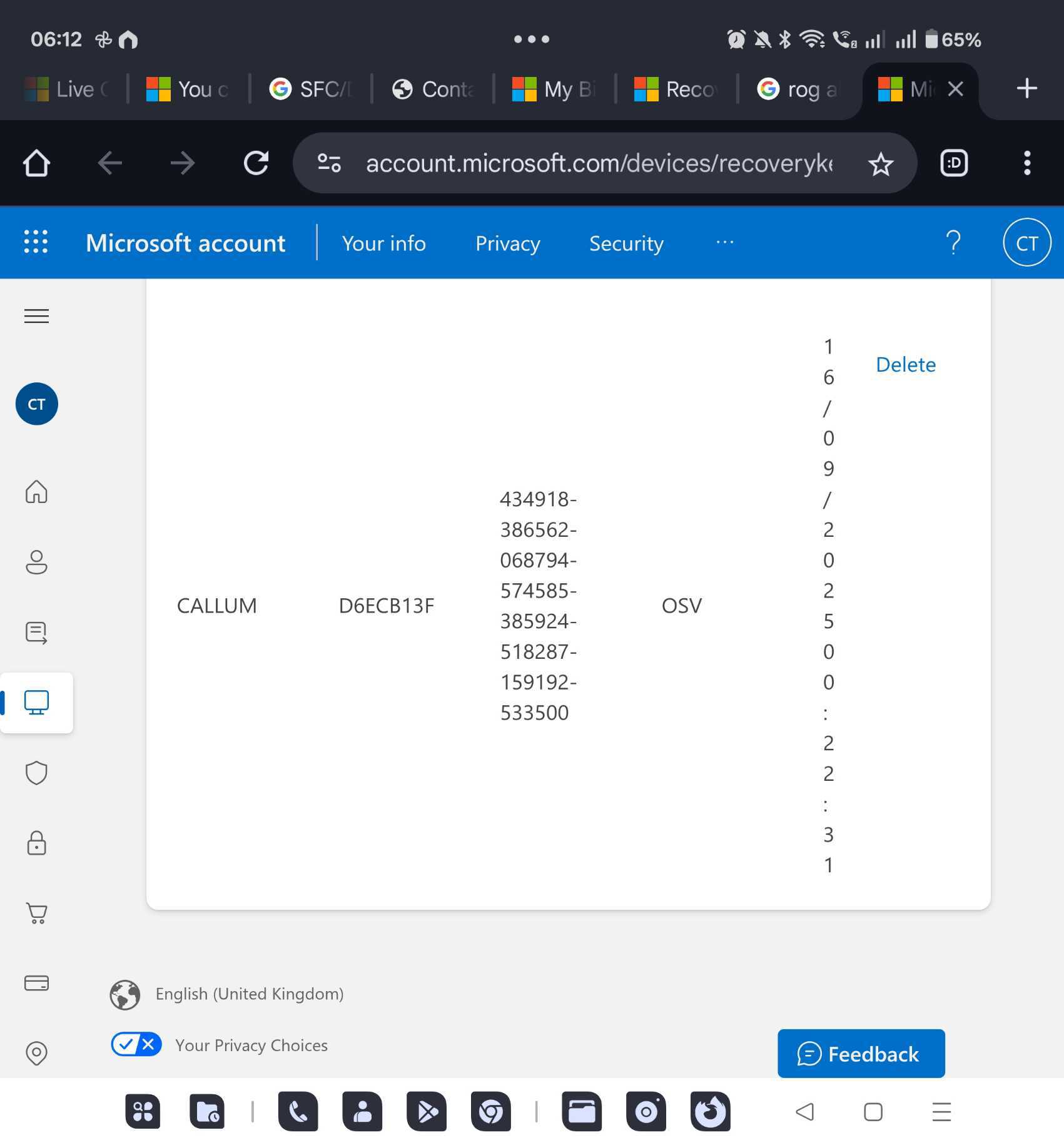This screenshot has height=1145, width=1064.
Task: Click the Your Privacy Choices link
Action: pyautogui.click(x=251, y=1046)
